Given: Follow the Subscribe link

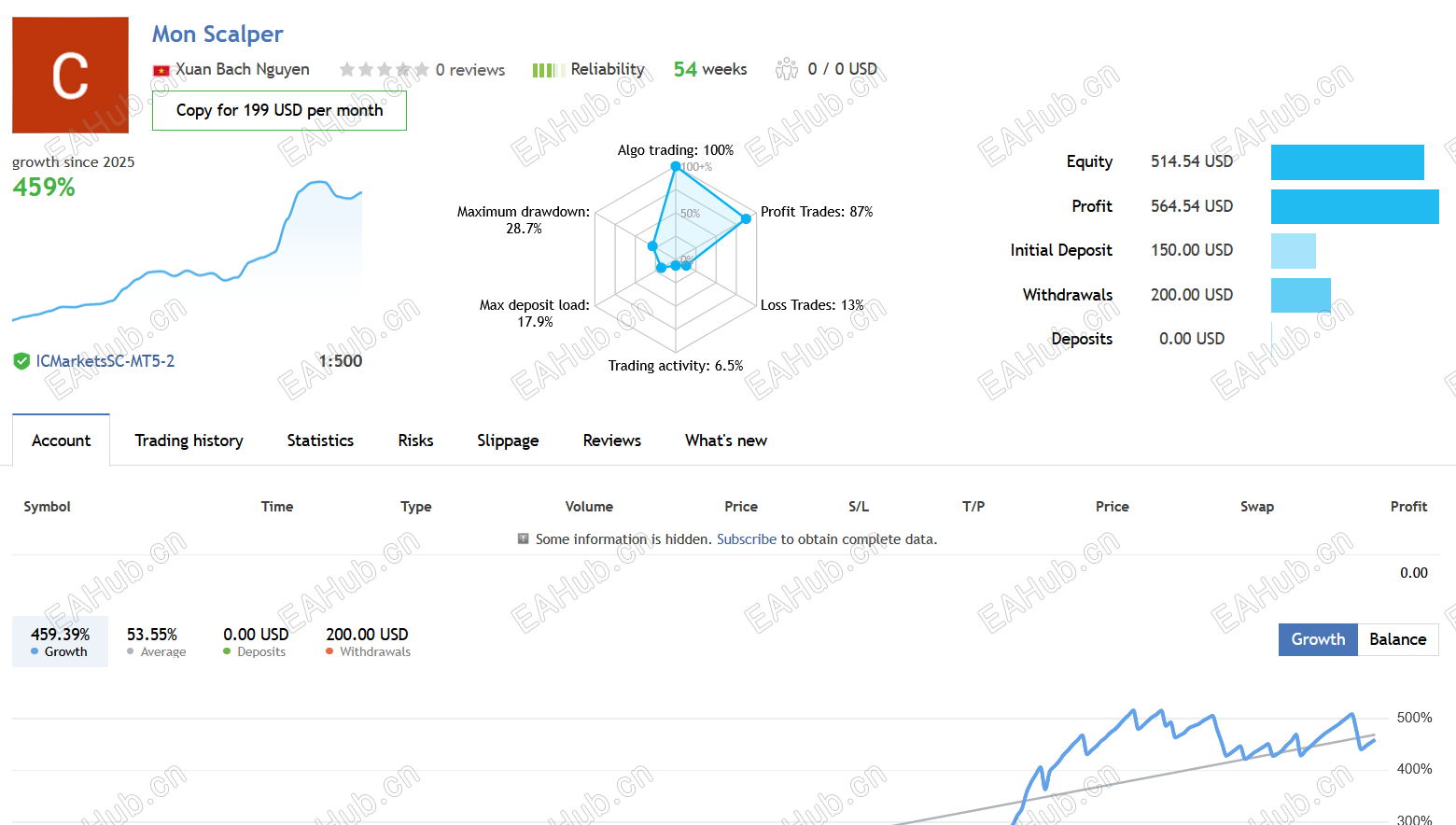Looking at the screenshot, I should (746, 539).
